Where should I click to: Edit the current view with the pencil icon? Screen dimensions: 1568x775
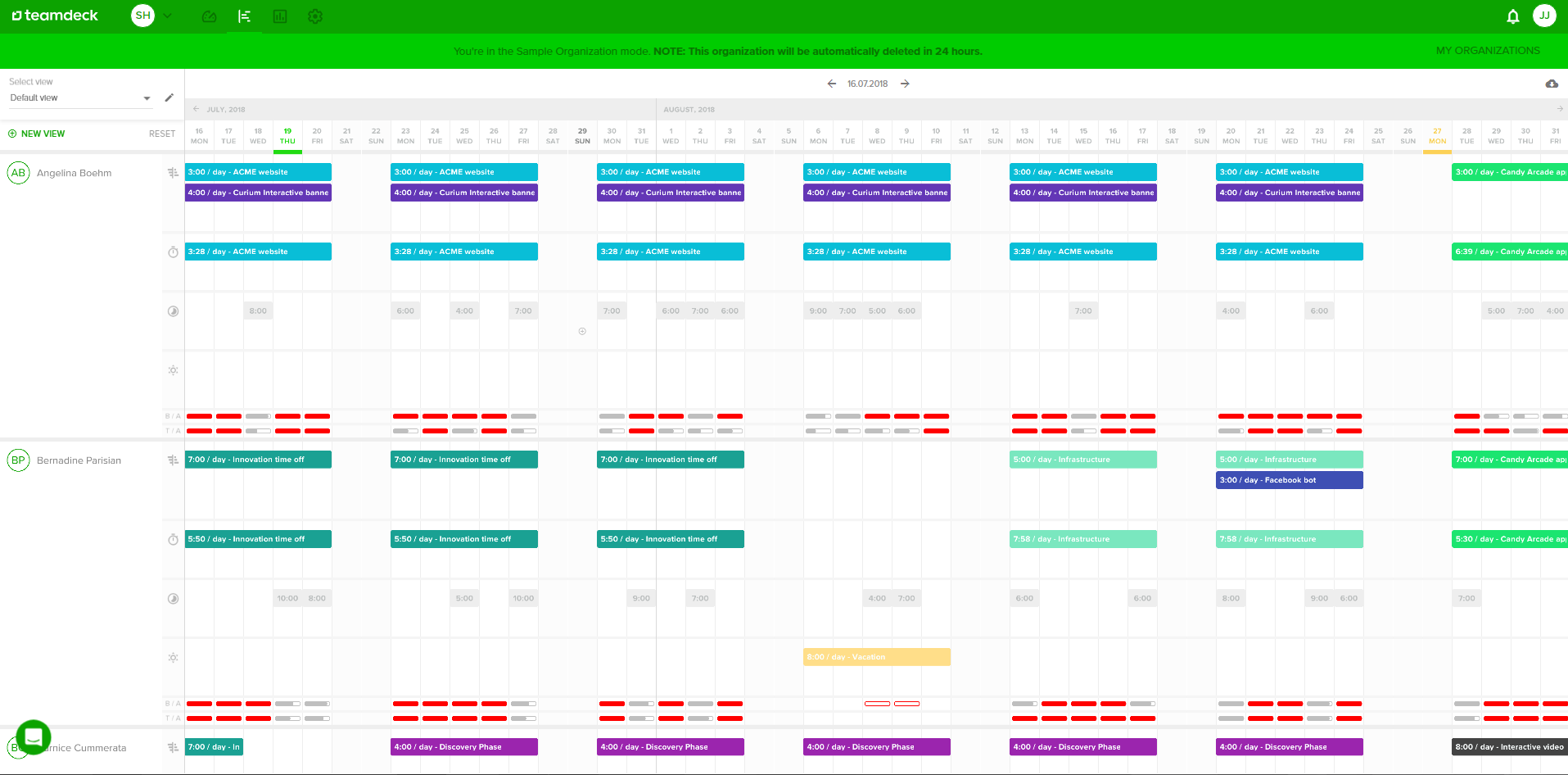[x=169, y=97]
